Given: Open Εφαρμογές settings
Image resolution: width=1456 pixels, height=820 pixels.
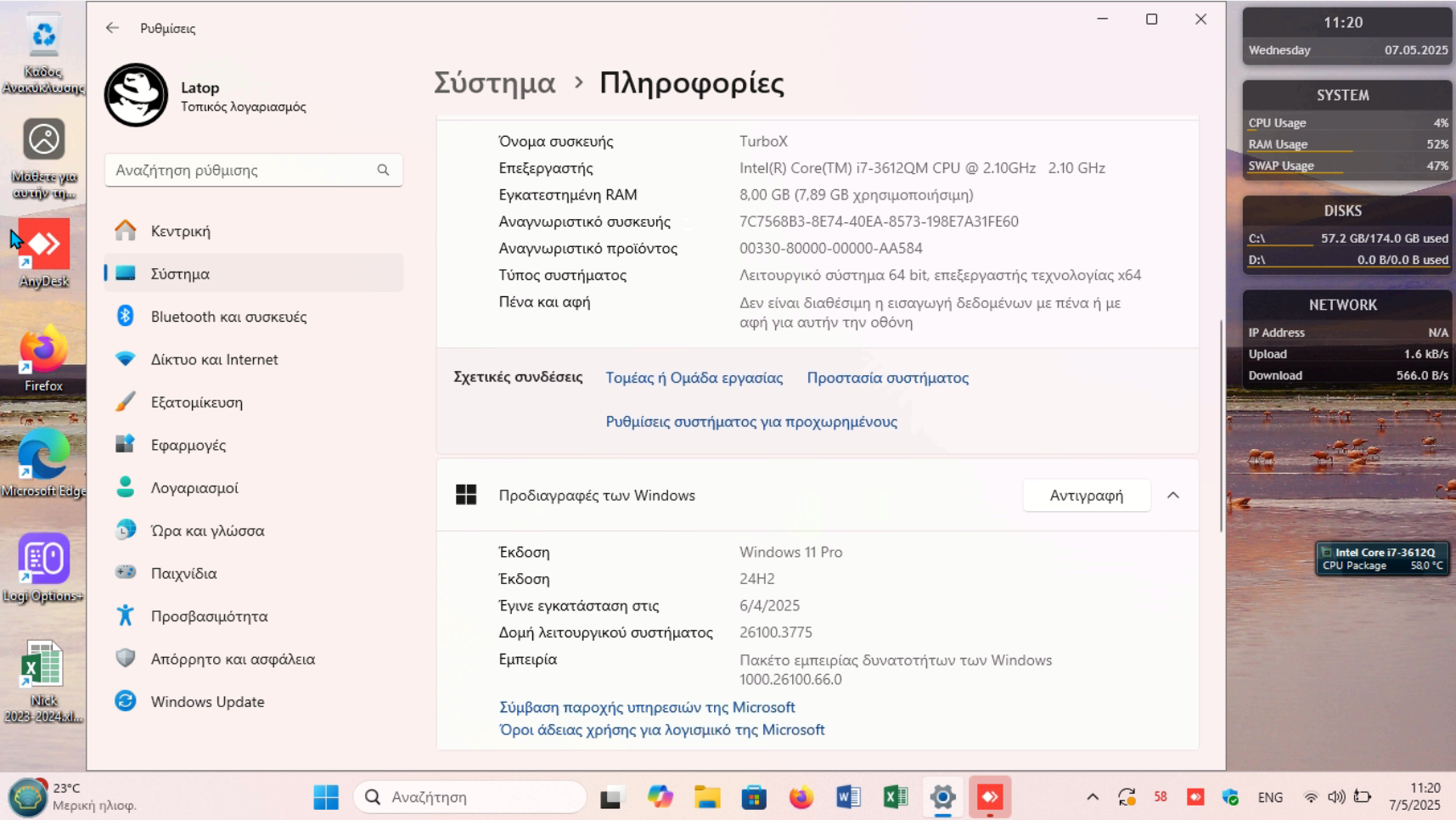Looking at the screenshot, I should click(x=254, y=445).
